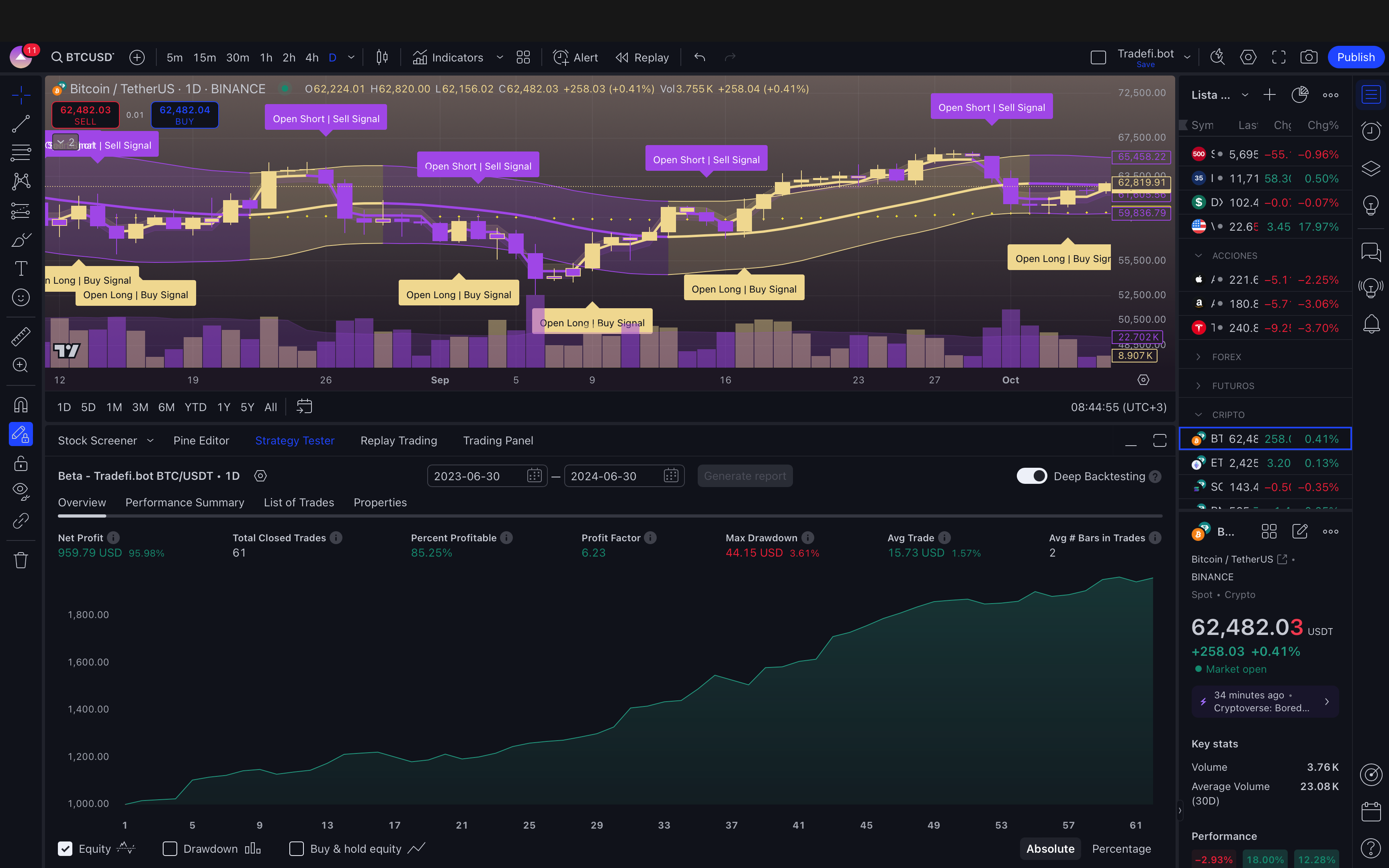
Task: Set chart range to 3M
Action: [140, 407]
